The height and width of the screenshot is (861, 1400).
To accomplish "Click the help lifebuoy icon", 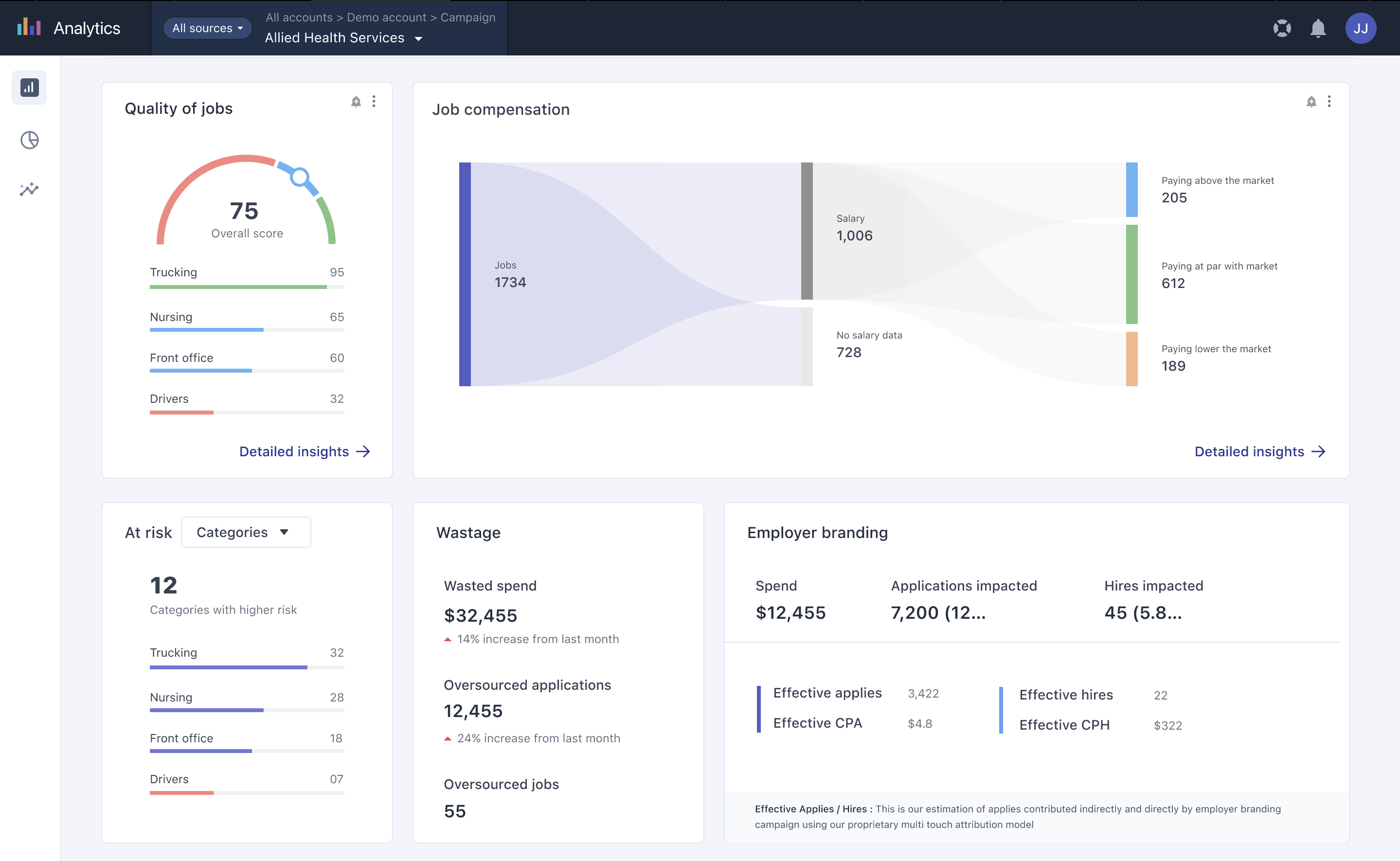I will pyautogui.click(x=1282, y=28).
